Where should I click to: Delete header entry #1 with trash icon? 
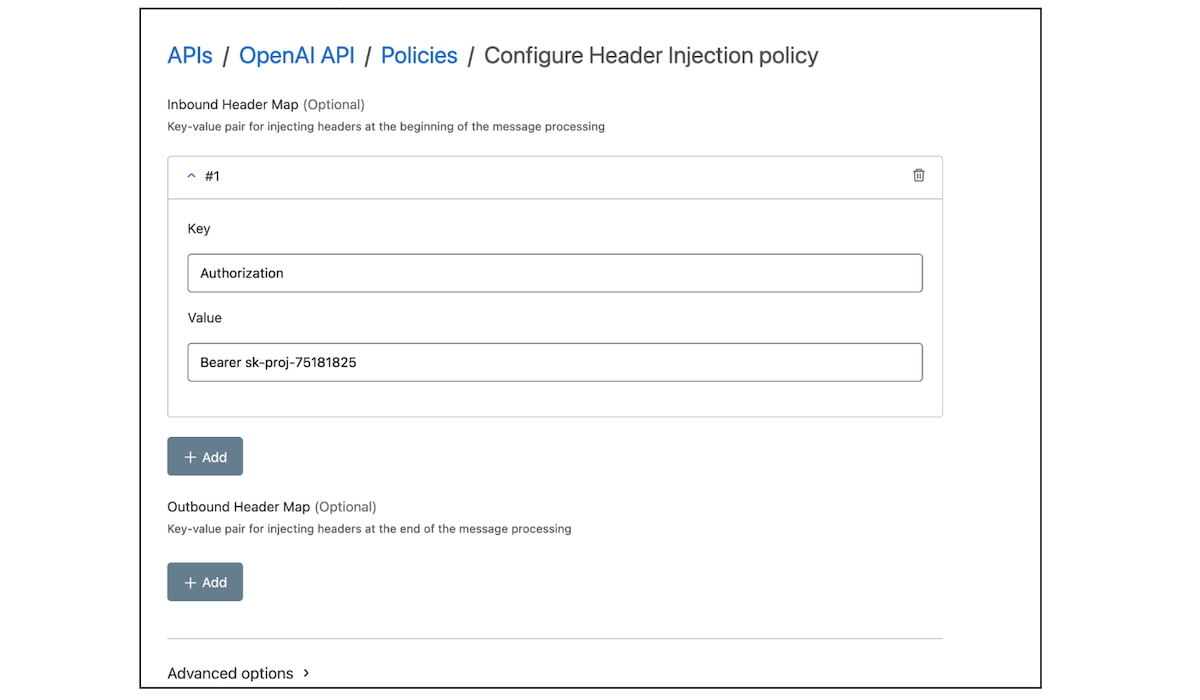coord(918,175)
